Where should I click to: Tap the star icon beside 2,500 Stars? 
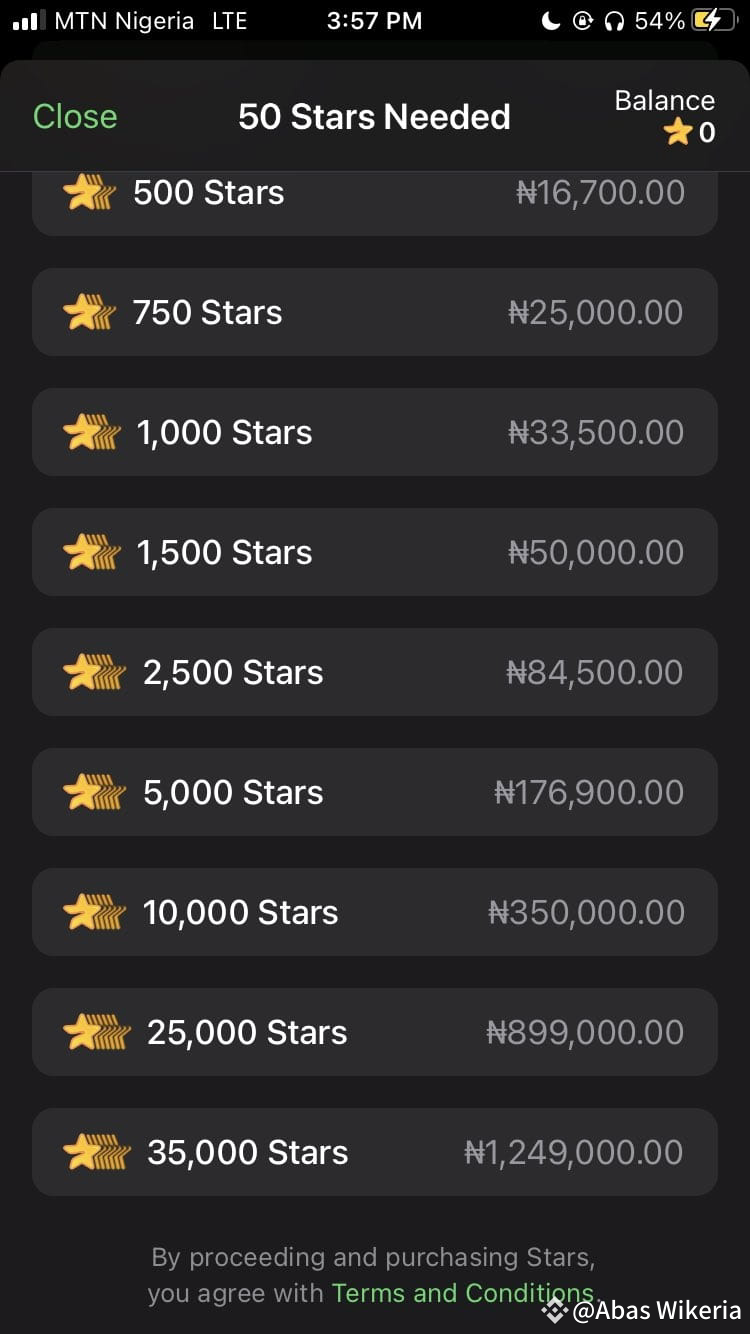click(94, 673)
